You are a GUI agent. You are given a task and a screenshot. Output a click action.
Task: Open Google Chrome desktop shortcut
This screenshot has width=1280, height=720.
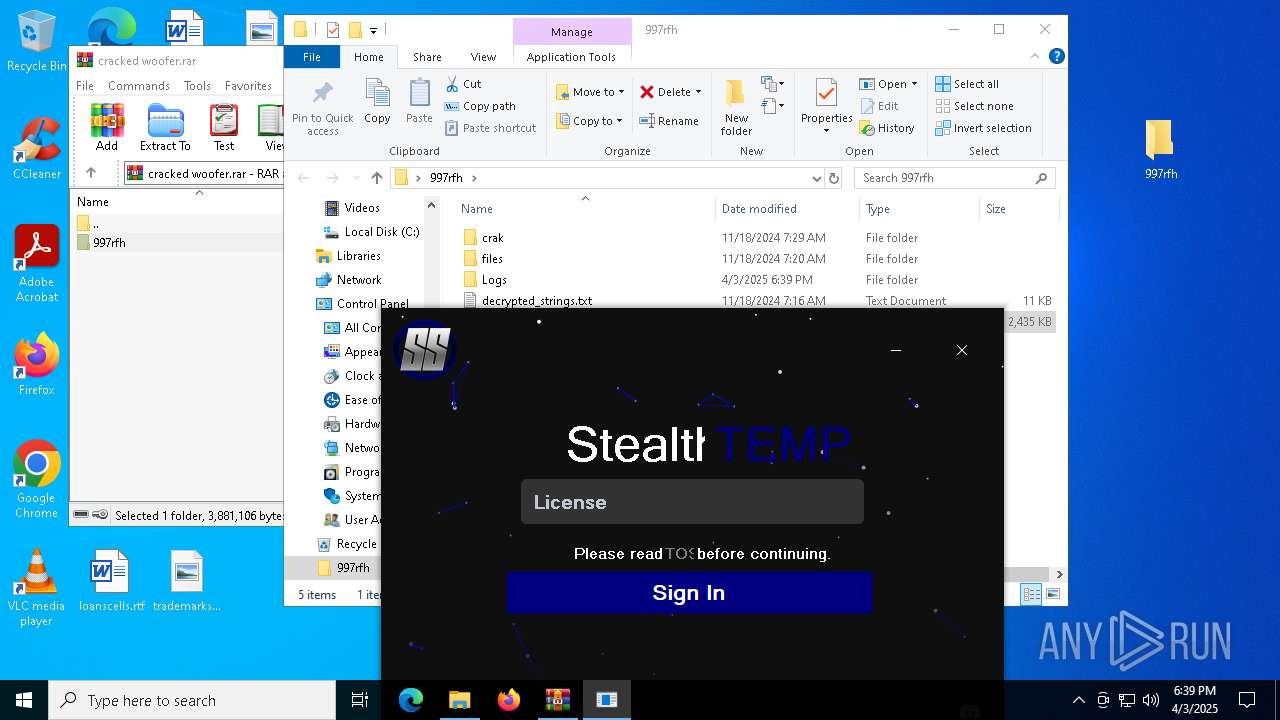(36, 480)
